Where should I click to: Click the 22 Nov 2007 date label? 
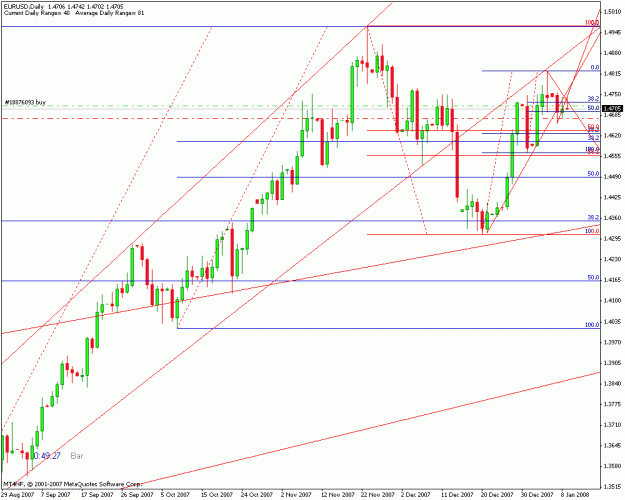[377, 495]
